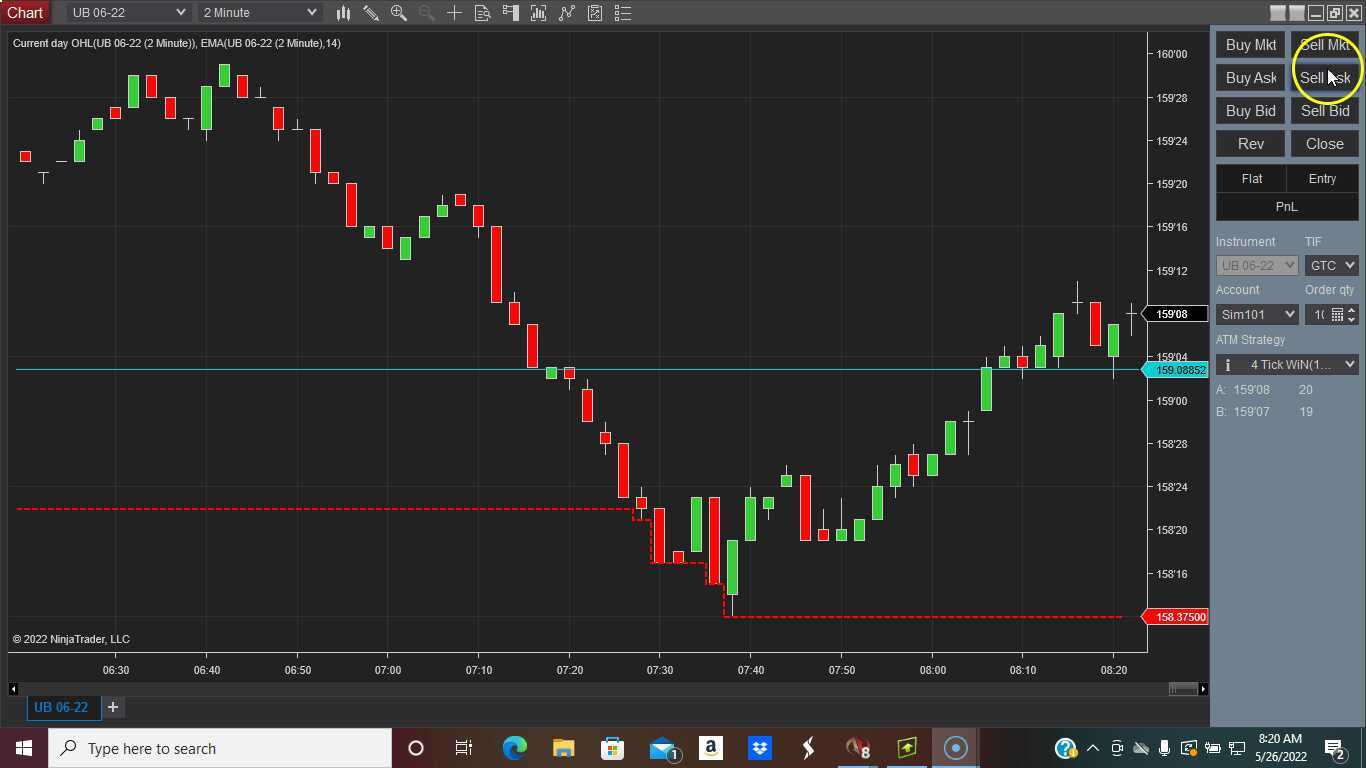
Task: Click the zoom in magnifier icon
Action: tap(398, 13)
